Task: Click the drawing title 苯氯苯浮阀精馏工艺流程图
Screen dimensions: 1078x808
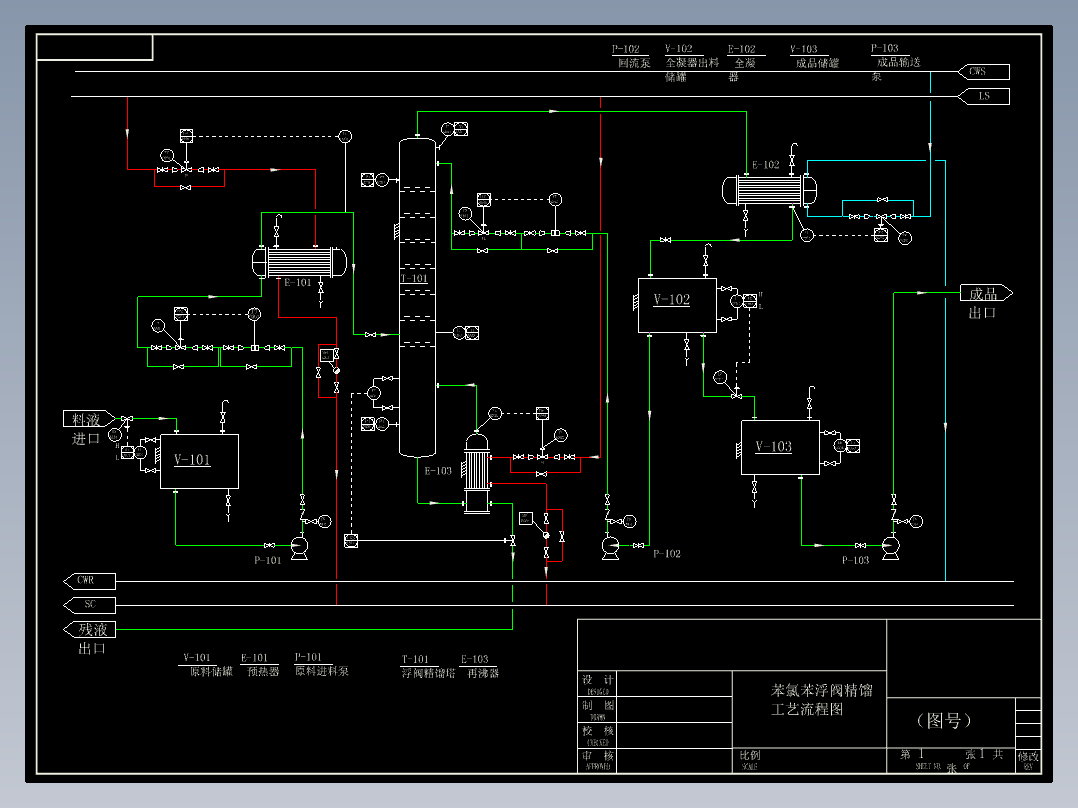Action: pyautogui.click(x=822, y=699)
